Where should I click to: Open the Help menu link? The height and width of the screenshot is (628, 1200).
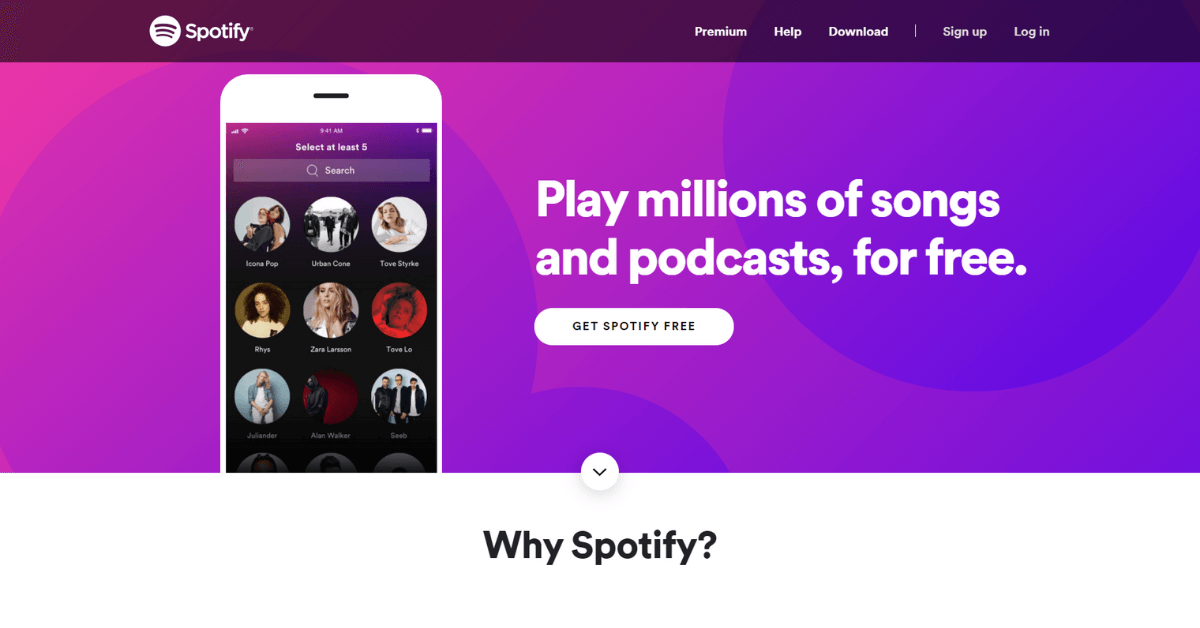point(788,32)
